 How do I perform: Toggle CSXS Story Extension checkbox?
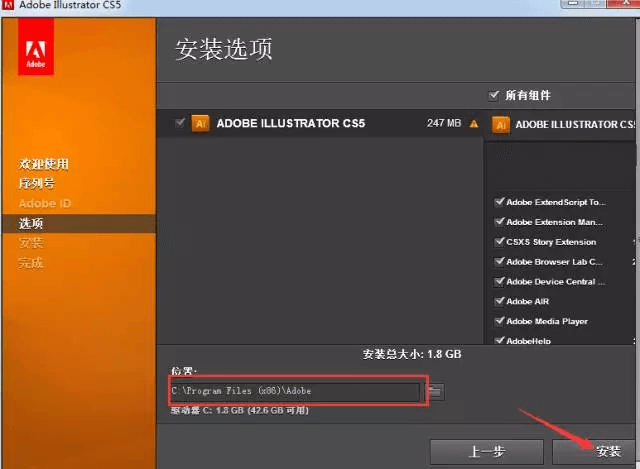pyautogui.click(x=499, y=242)
